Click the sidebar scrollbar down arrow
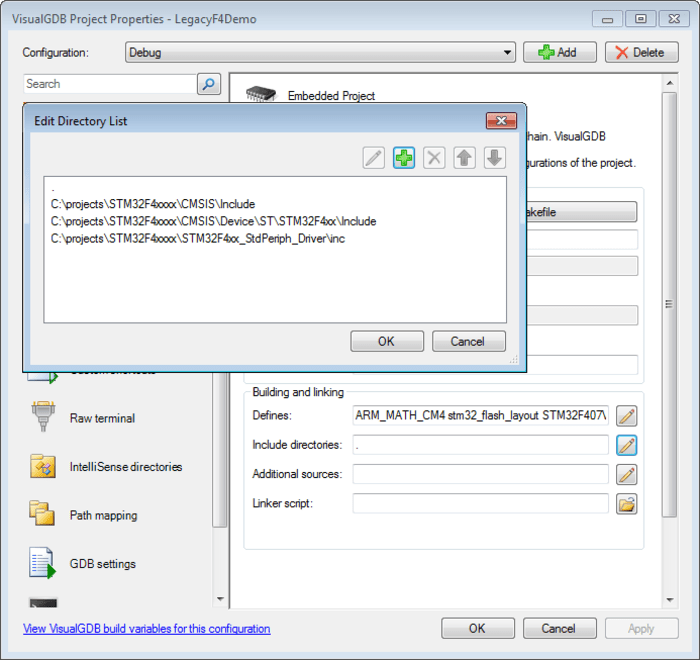700x660 pixels. click(220, 599)
